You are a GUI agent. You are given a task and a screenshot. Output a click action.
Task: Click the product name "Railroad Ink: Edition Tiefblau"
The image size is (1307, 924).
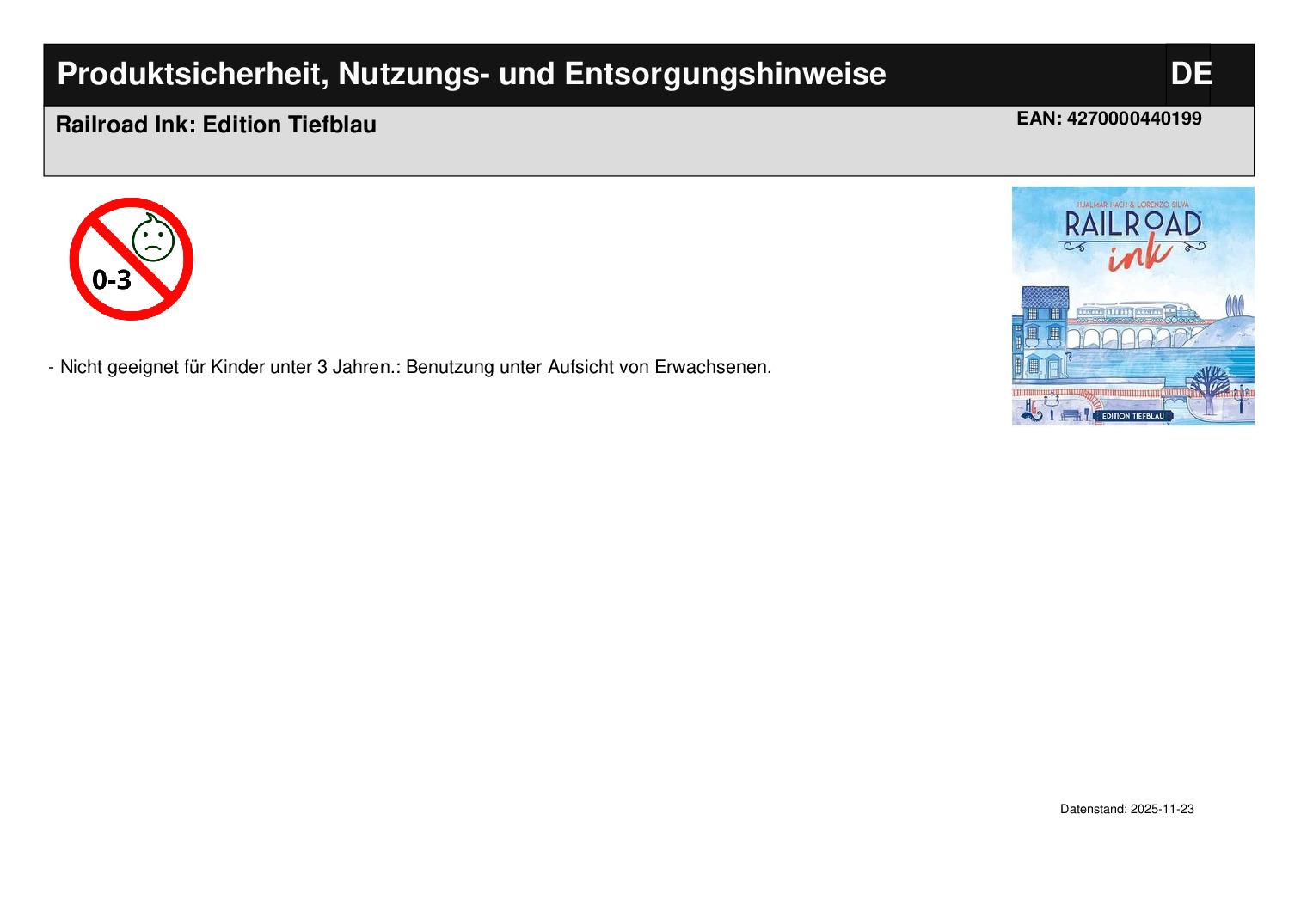pos(216,125)
